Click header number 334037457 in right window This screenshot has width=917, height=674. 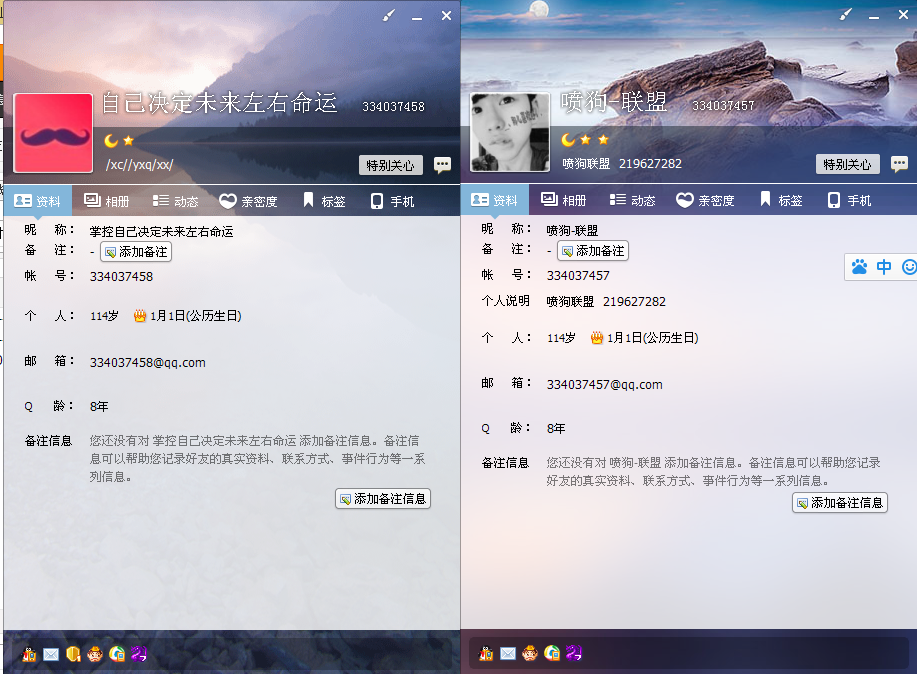pyautogui.click(x=723, y=105)
